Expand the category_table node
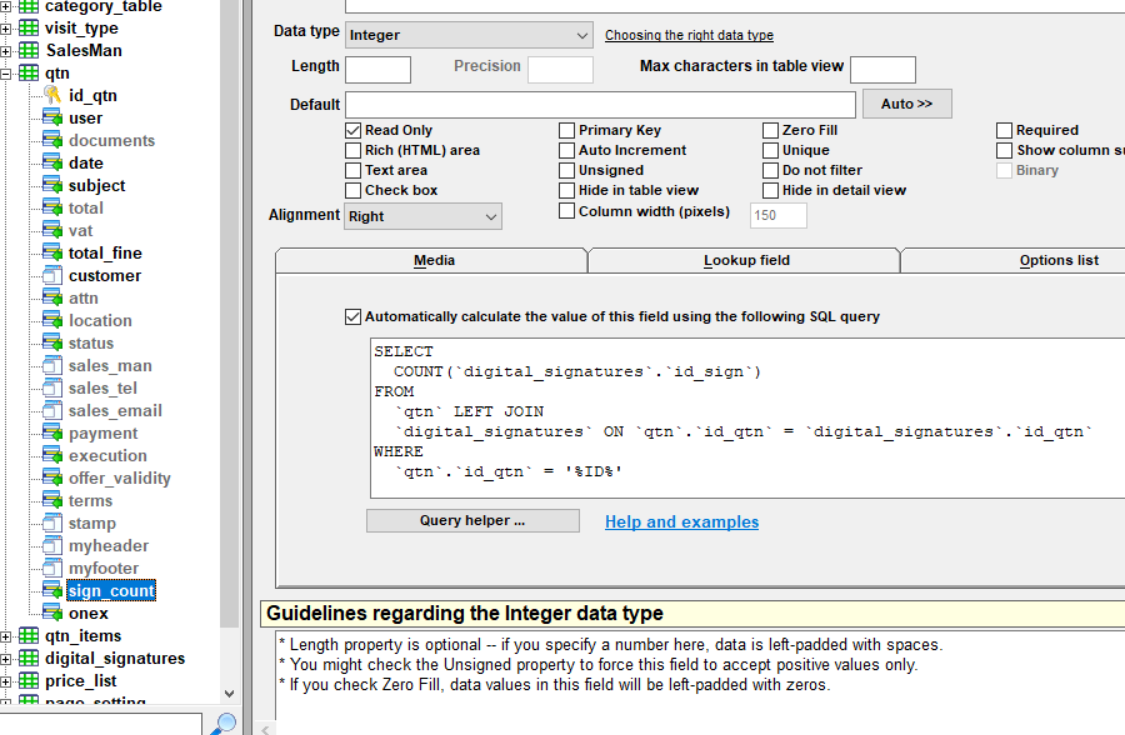Image resolution: width=1125 pixels, height=735 pixels. 6,6
